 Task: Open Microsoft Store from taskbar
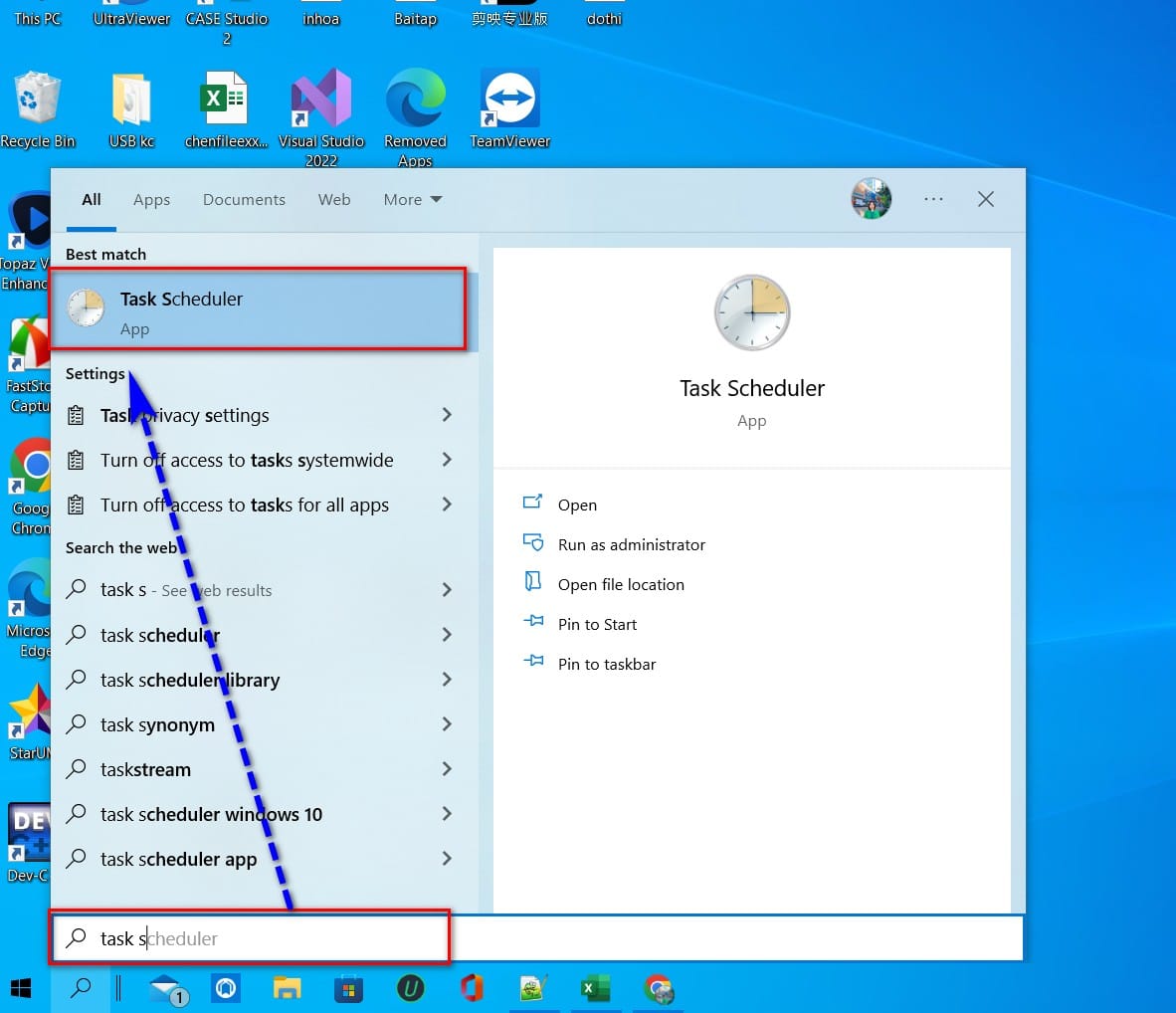(x=348, y=989)
